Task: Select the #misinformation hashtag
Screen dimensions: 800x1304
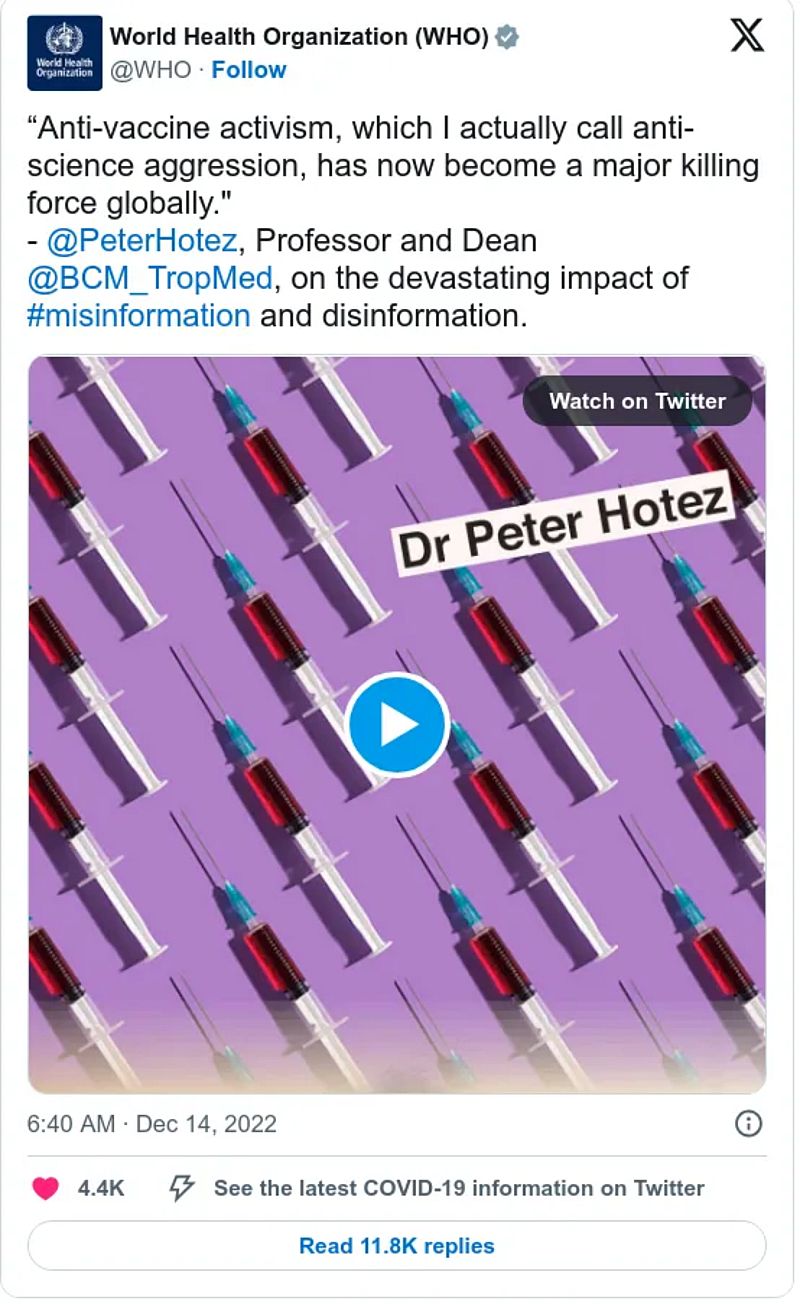Action: (x=139, y=315)
